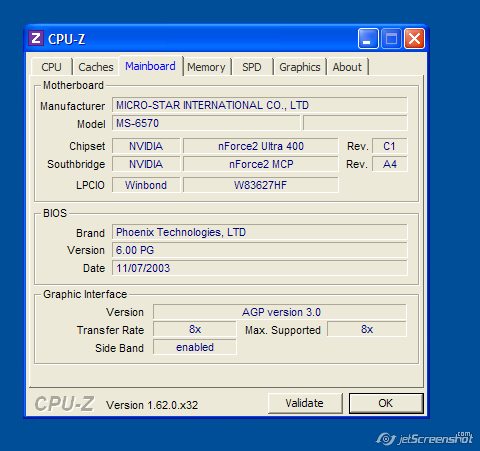Click the Transfer Rate 8x value

[195, 329]
